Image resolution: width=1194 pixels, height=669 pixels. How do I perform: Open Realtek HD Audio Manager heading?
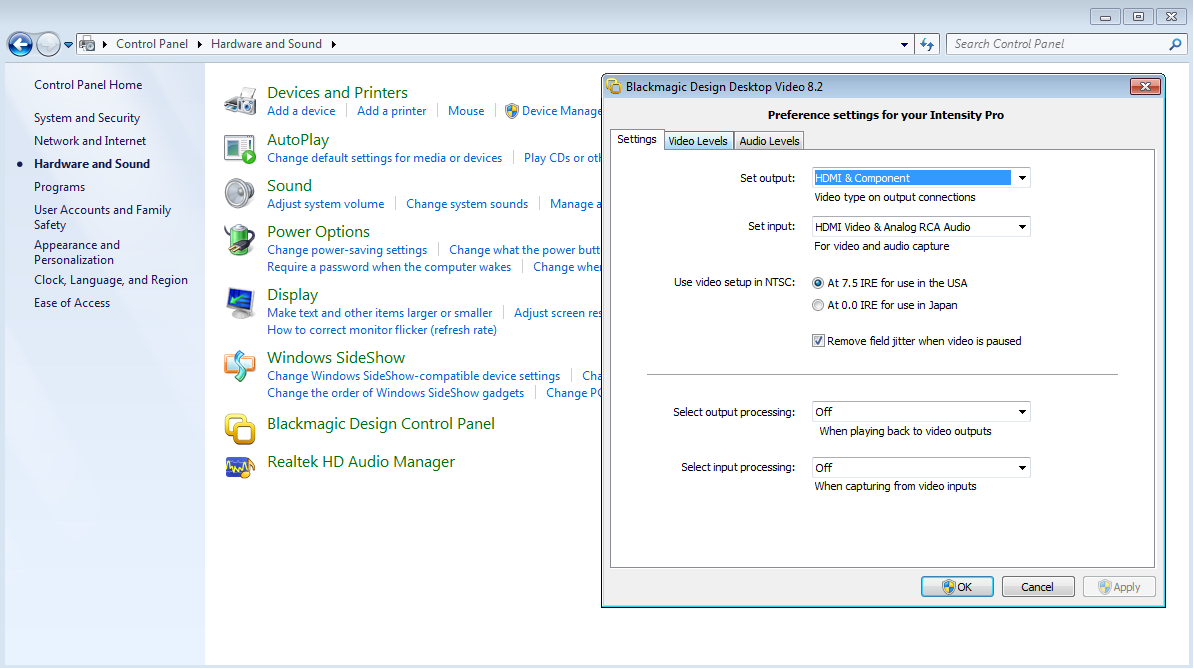[361, 462]
